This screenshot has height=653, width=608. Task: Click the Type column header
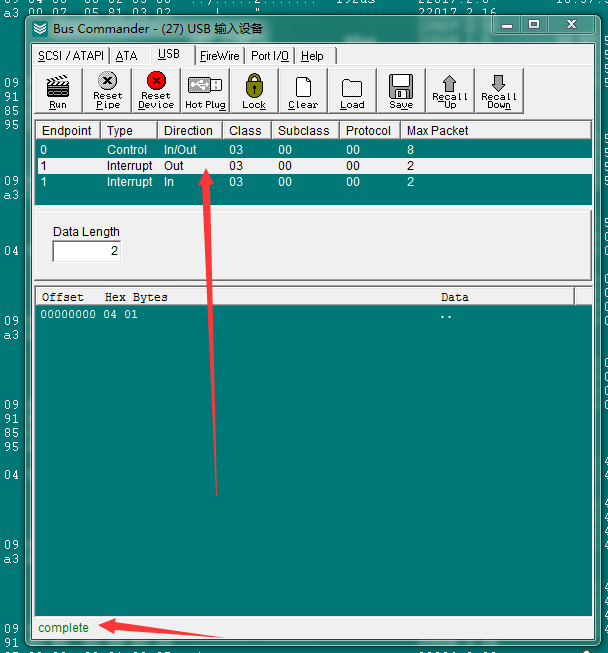click(x=129, y=130)
